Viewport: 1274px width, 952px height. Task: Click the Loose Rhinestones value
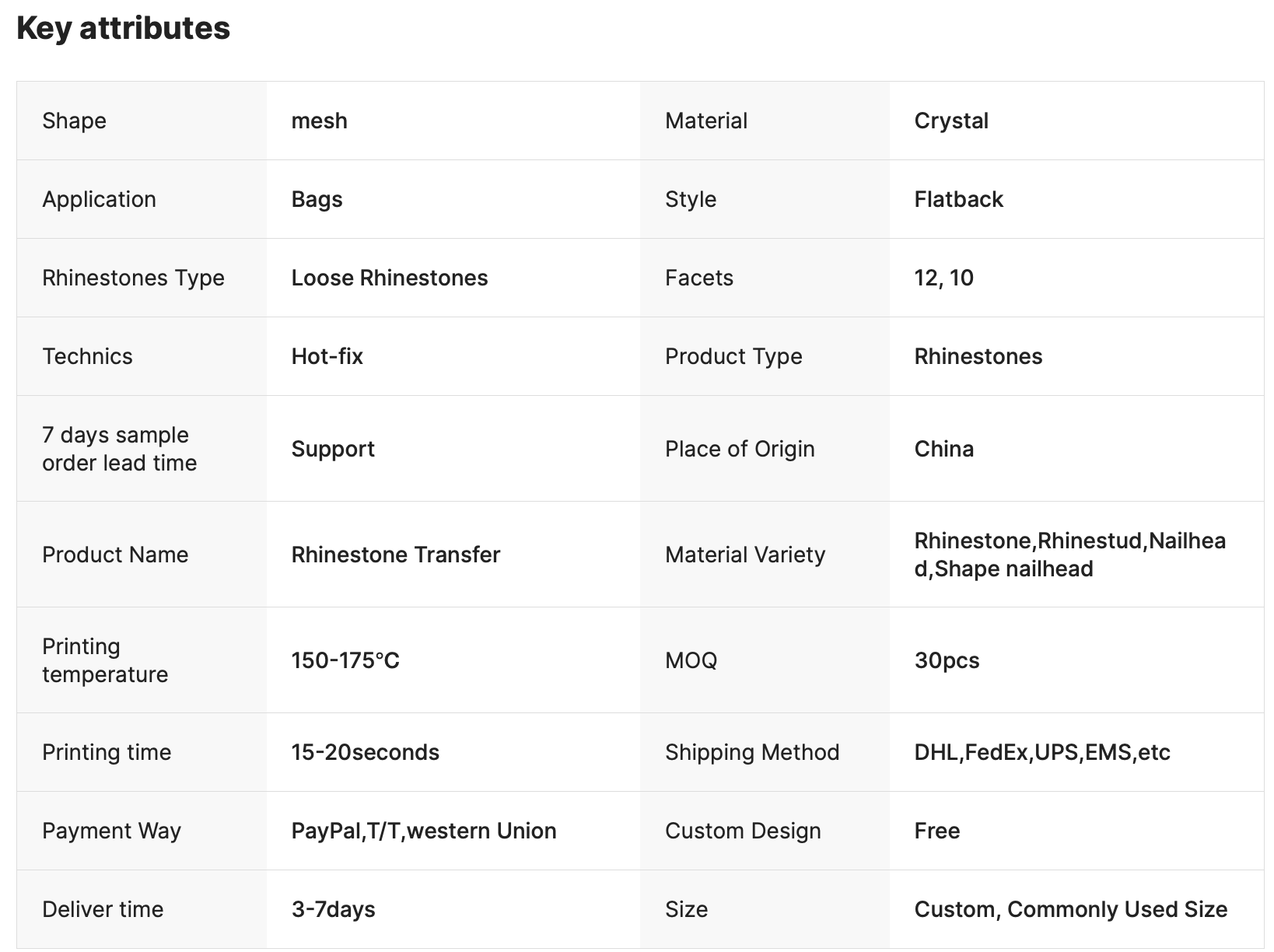(x=389, y=278)
